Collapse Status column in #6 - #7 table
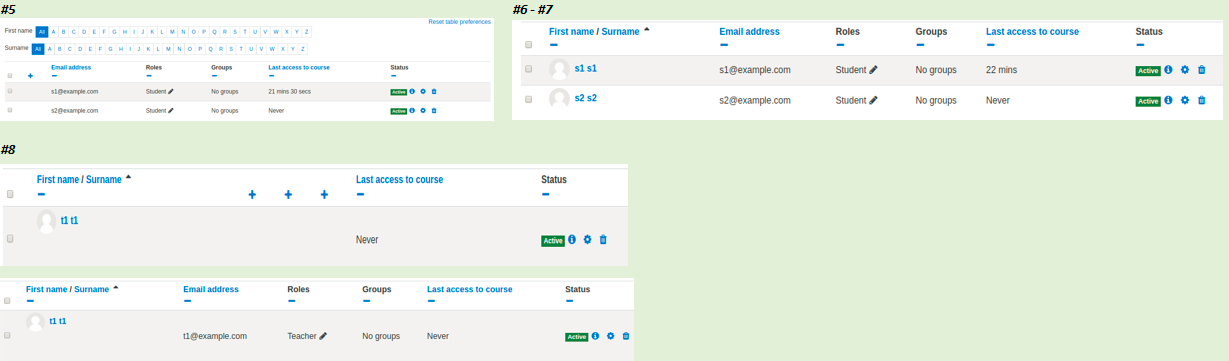Screen dimensions: 1229x361 pos(1141,45)
